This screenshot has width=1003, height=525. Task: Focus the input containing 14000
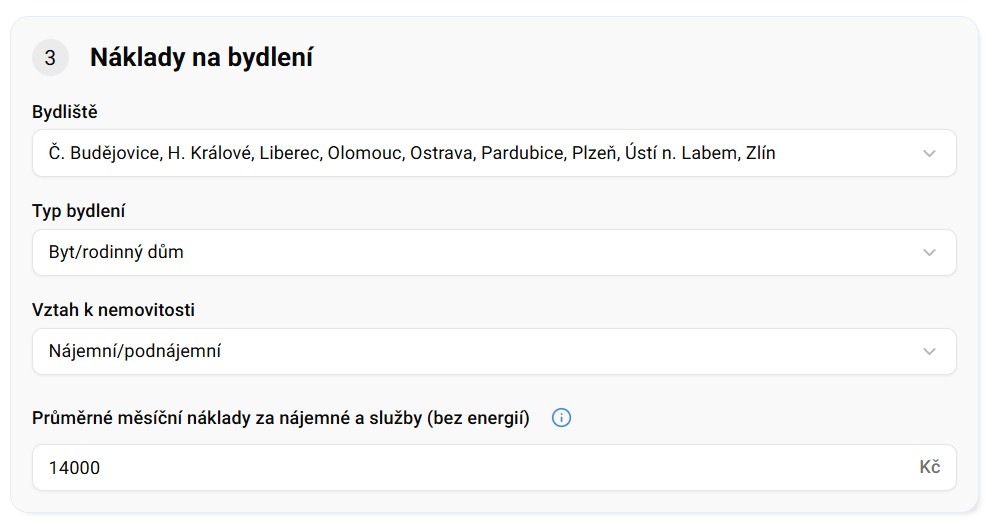click(x=470, y=468)
